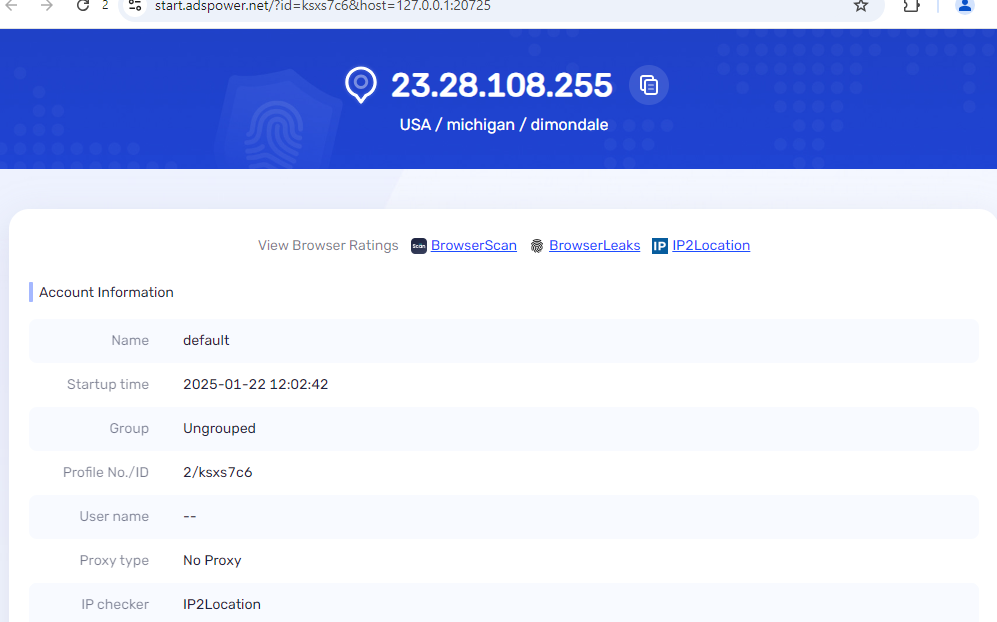
Task: Go back using the back arrow
Action: coord(14,7)
